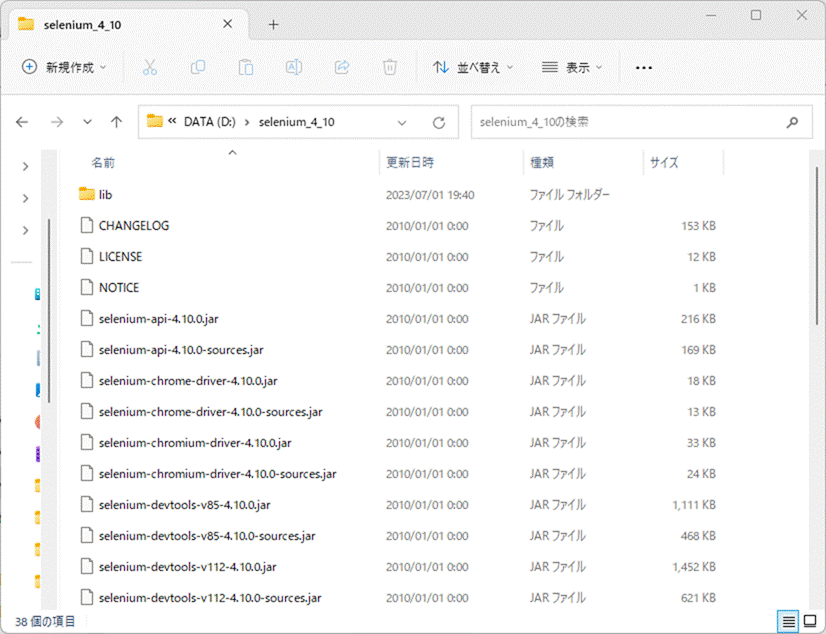Select selenium-api-4.10.0-sources.jar file name
826x634 pixels.
(181, 350)
